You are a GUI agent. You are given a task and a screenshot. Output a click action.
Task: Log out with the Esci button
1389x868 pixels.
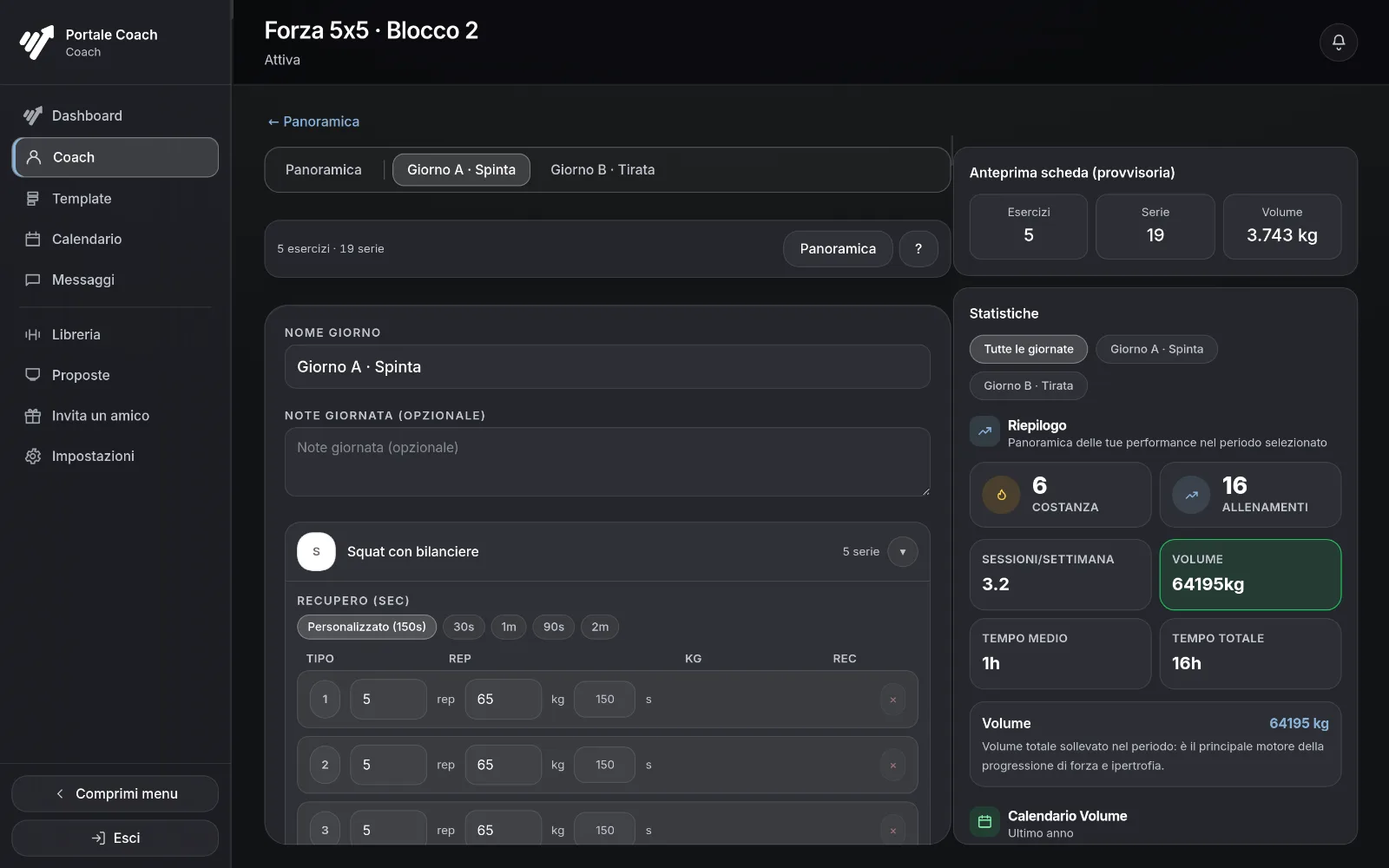click(x=115, y=838)
